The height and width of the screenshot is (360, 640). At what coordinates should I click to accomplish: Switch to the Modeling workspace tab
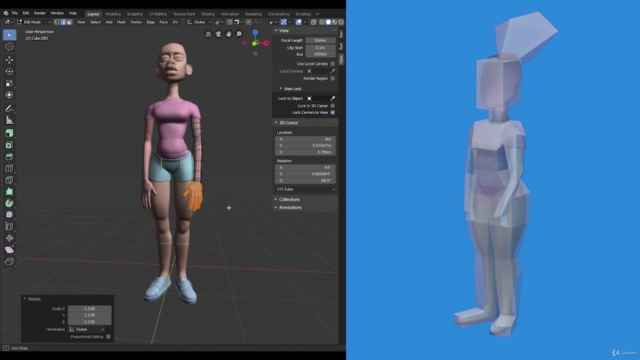click(x=113, y=14)
